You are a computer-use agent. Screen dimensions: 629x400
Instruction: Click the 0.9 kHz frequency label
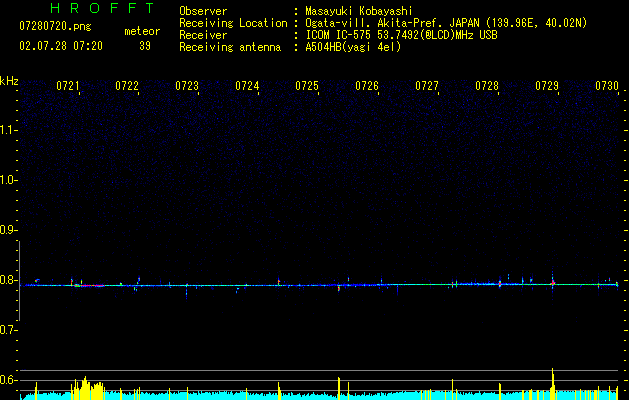tap(8, 230)
